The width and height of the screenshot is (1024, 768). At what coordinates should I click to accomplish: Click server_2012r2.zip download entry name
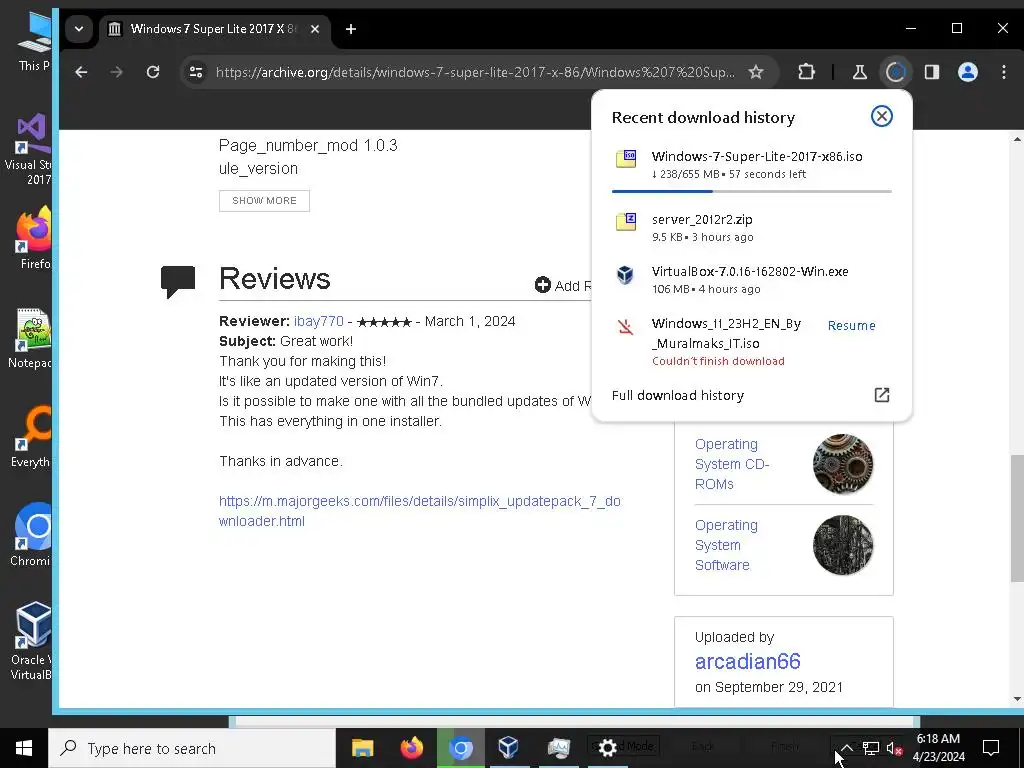(702, 219)
